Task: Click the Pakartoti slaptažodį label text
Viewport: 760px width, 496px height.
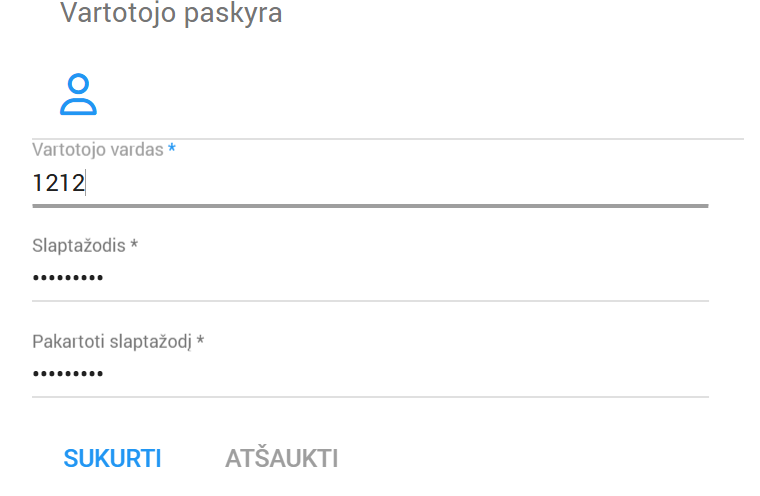Action: 112,341
